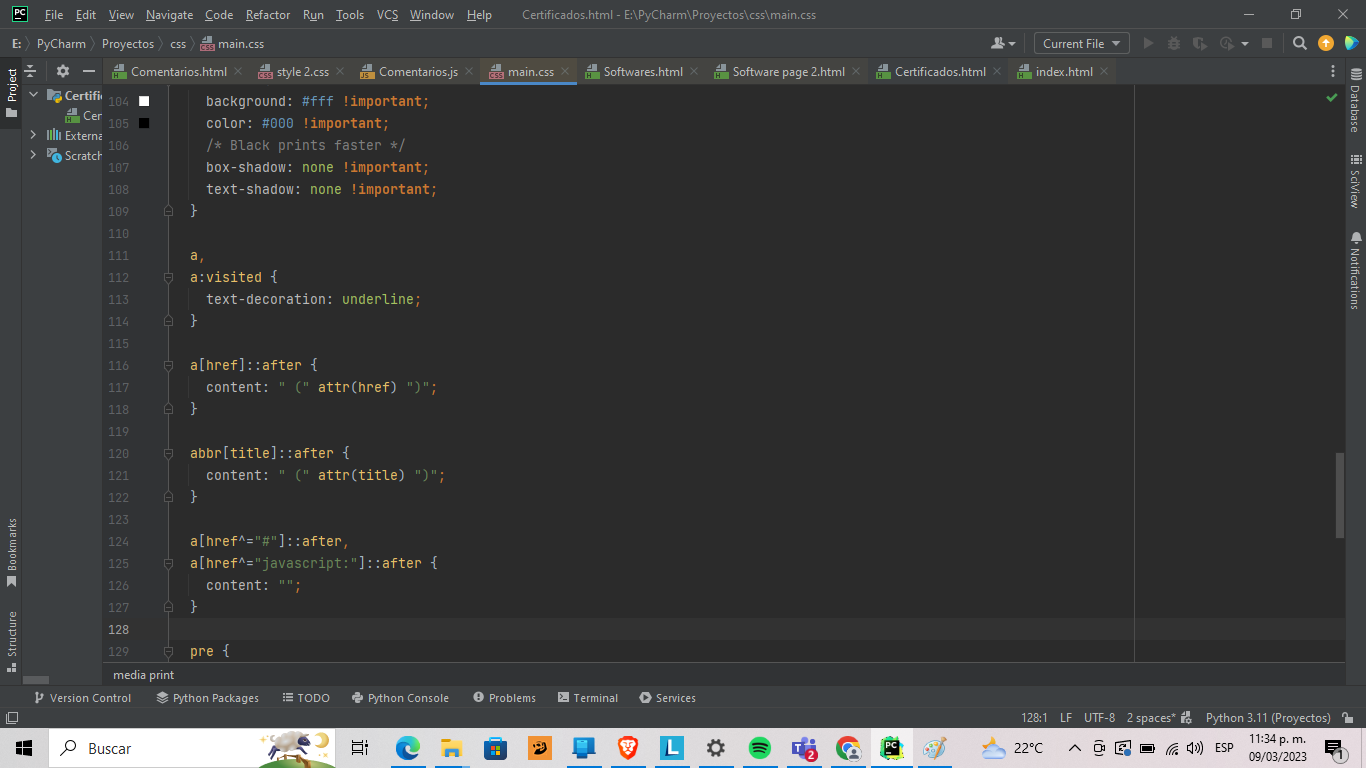Click the Search Everywhere magnifier icon
The image size is (1366, 768).
1299,43
